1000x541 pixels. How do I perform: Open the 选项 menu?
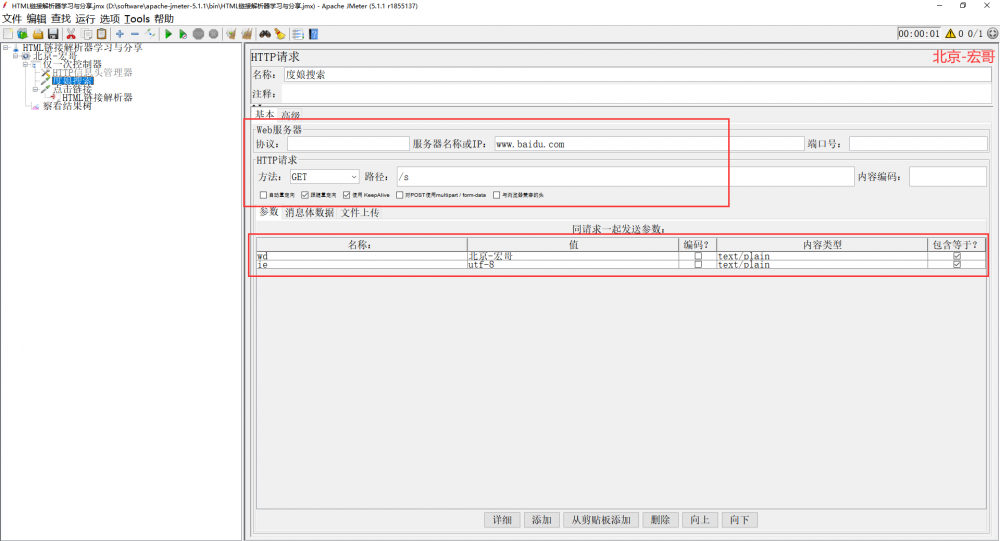[110, 19]
